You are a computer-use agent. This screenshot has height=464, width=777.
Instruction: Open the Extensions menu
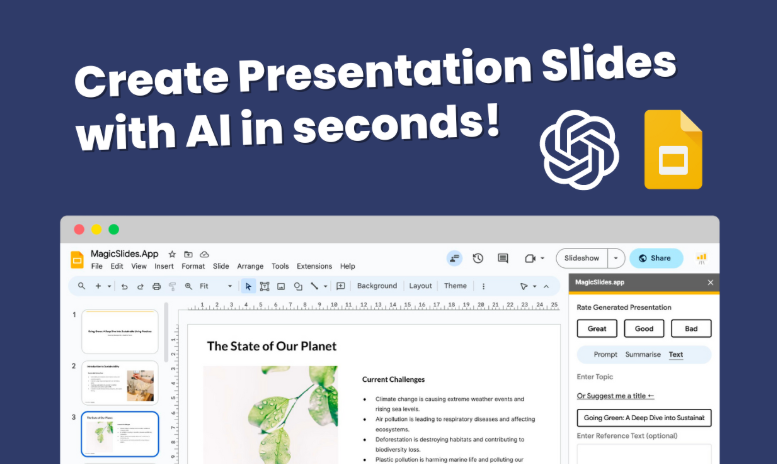[x=314, y=267]
